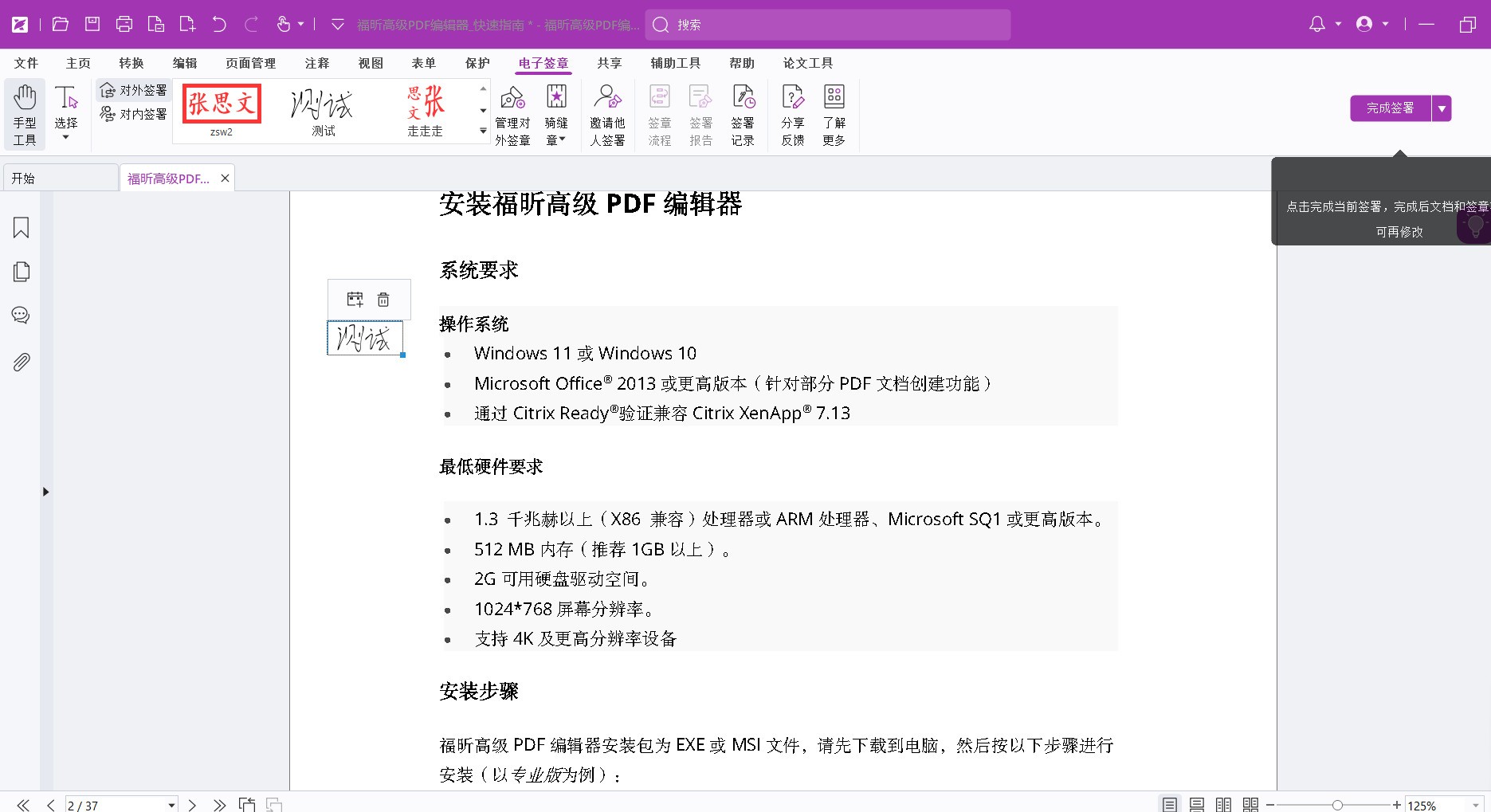Open the 注释 ribbon tab
The image size is (1491, 812).
click(316, 63)
